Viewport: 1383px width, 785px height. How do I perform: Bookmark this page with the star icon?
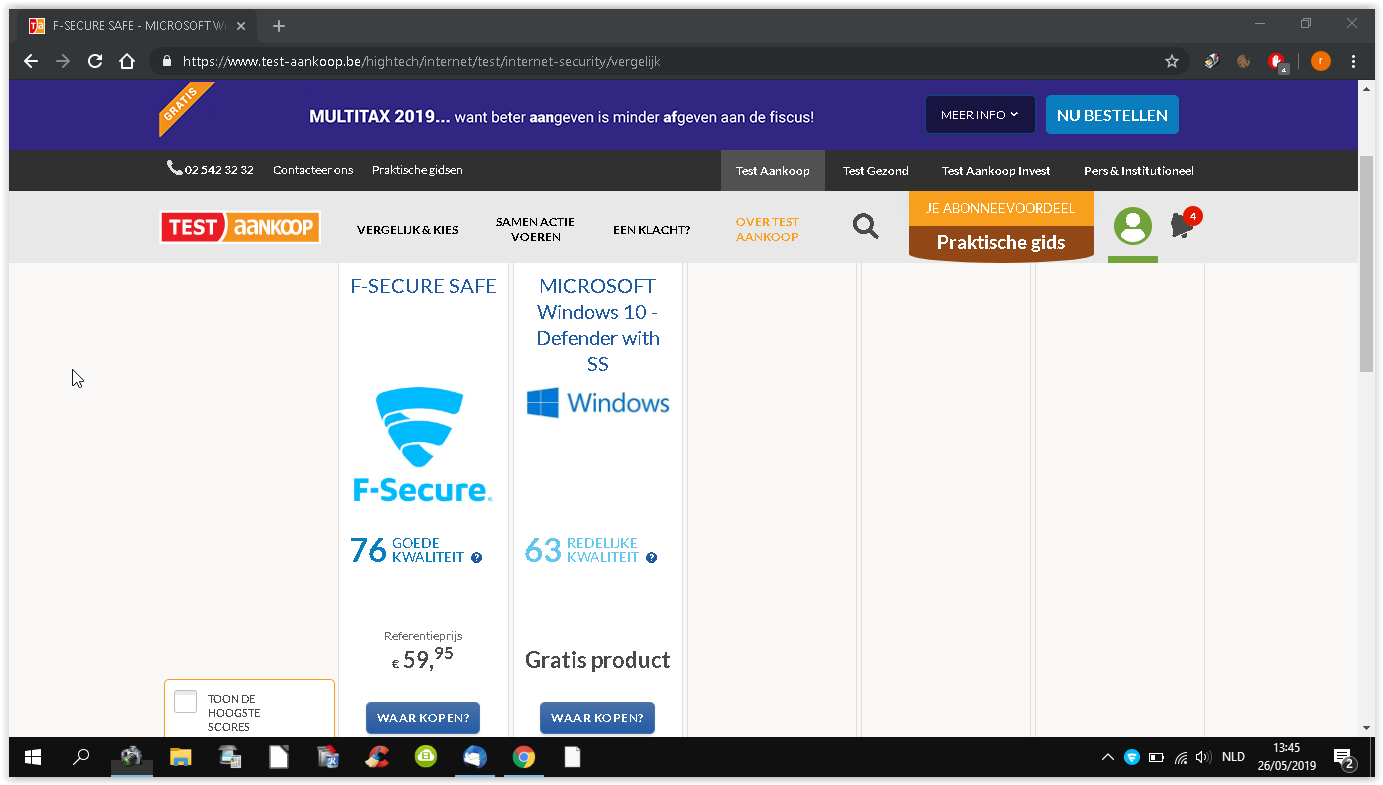pos(1172,61)
